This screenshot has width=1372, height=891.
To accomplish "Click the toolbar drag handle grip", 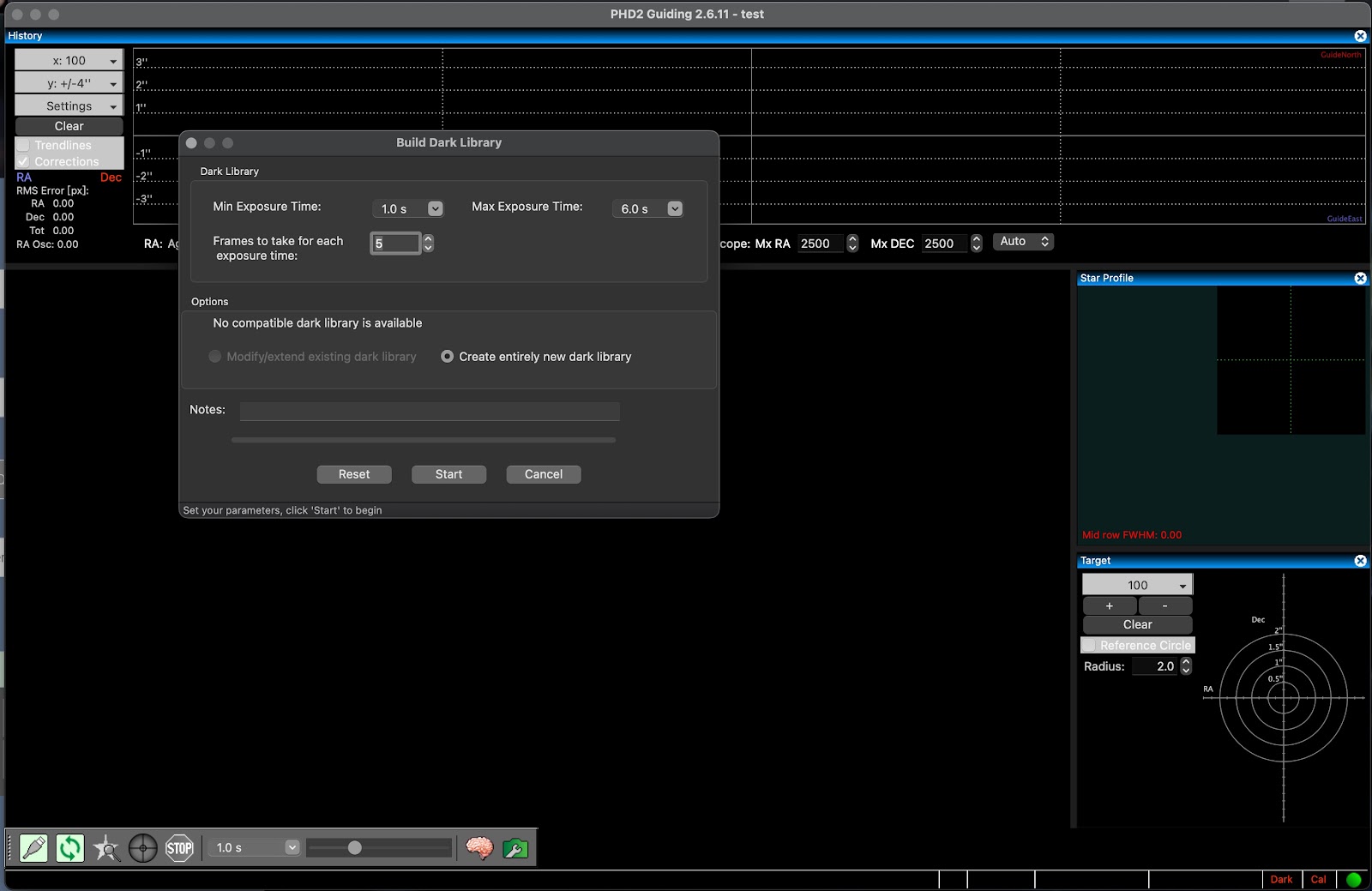I will pos(10,848).
